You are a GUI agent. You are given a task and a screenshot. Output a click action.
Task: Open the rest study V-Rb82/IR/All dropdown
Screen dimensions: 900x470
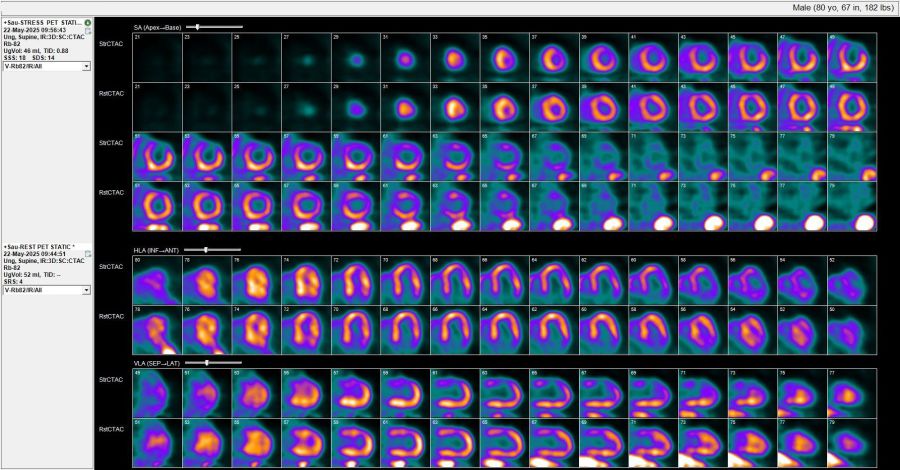(x=87, y=290)
